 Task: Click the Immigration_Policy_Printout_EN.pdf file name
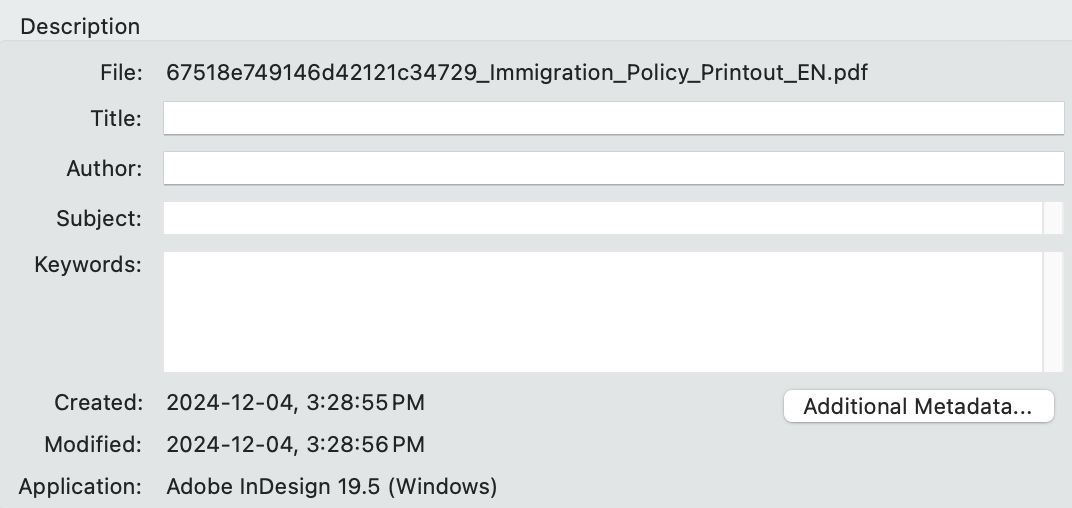pyautogui.click(x=511, y=72)
